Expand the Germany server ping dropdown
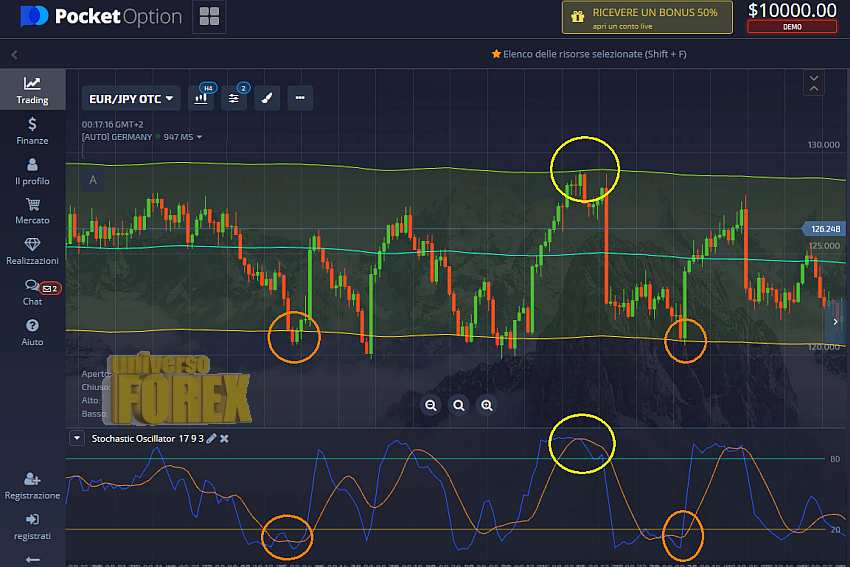The height and width of the screenshot is (567, 850). 199,137
